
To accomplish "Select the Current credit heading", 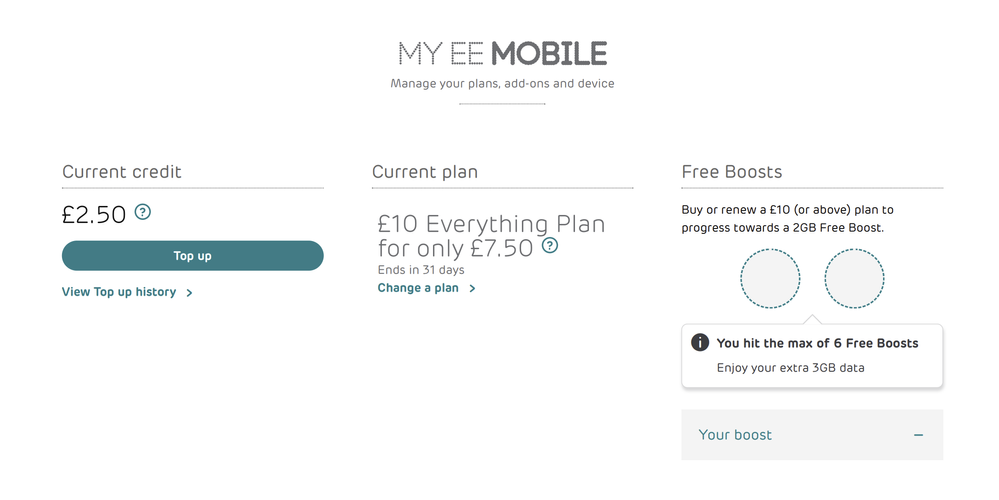I will 122,172.
